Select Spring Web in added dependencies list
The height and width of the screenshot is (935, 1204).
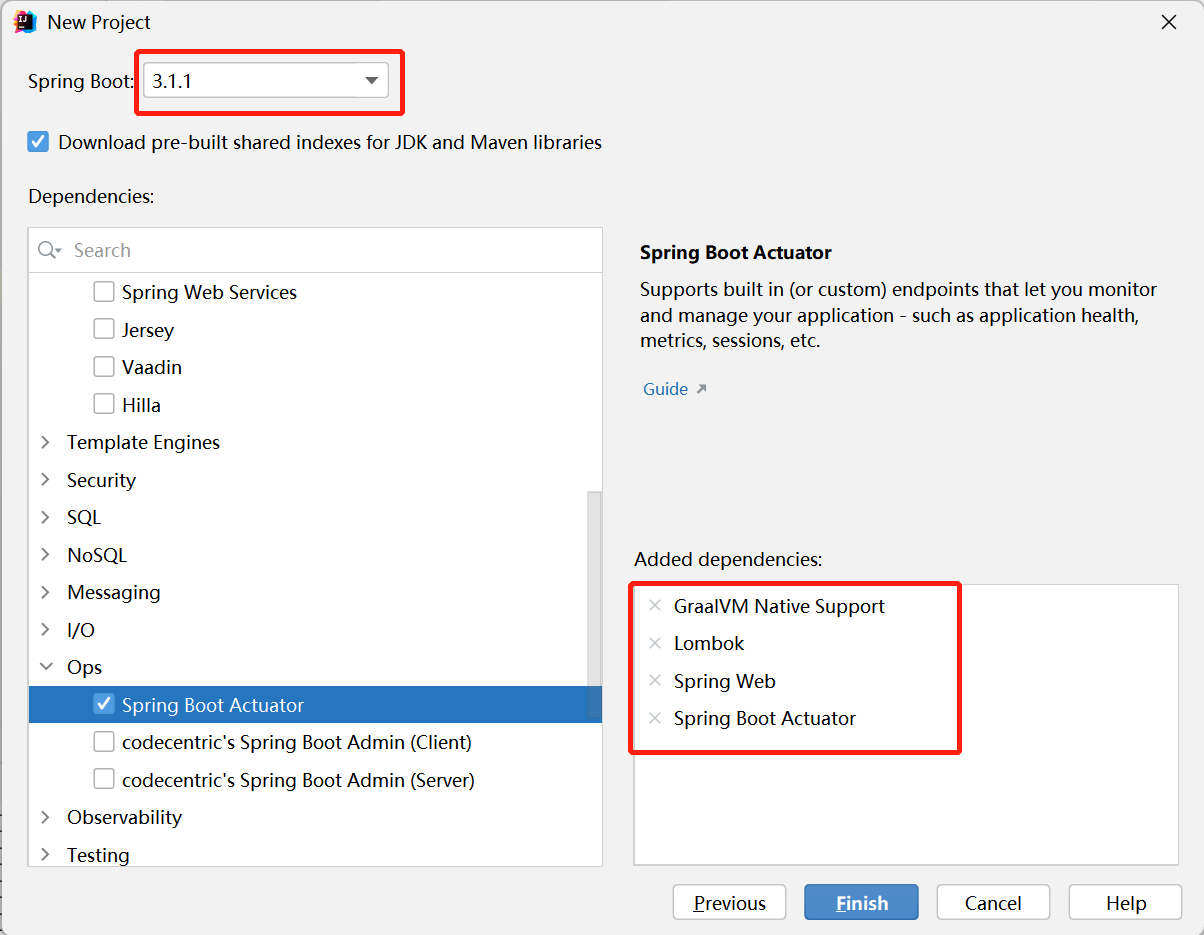[x=724, y=681]
